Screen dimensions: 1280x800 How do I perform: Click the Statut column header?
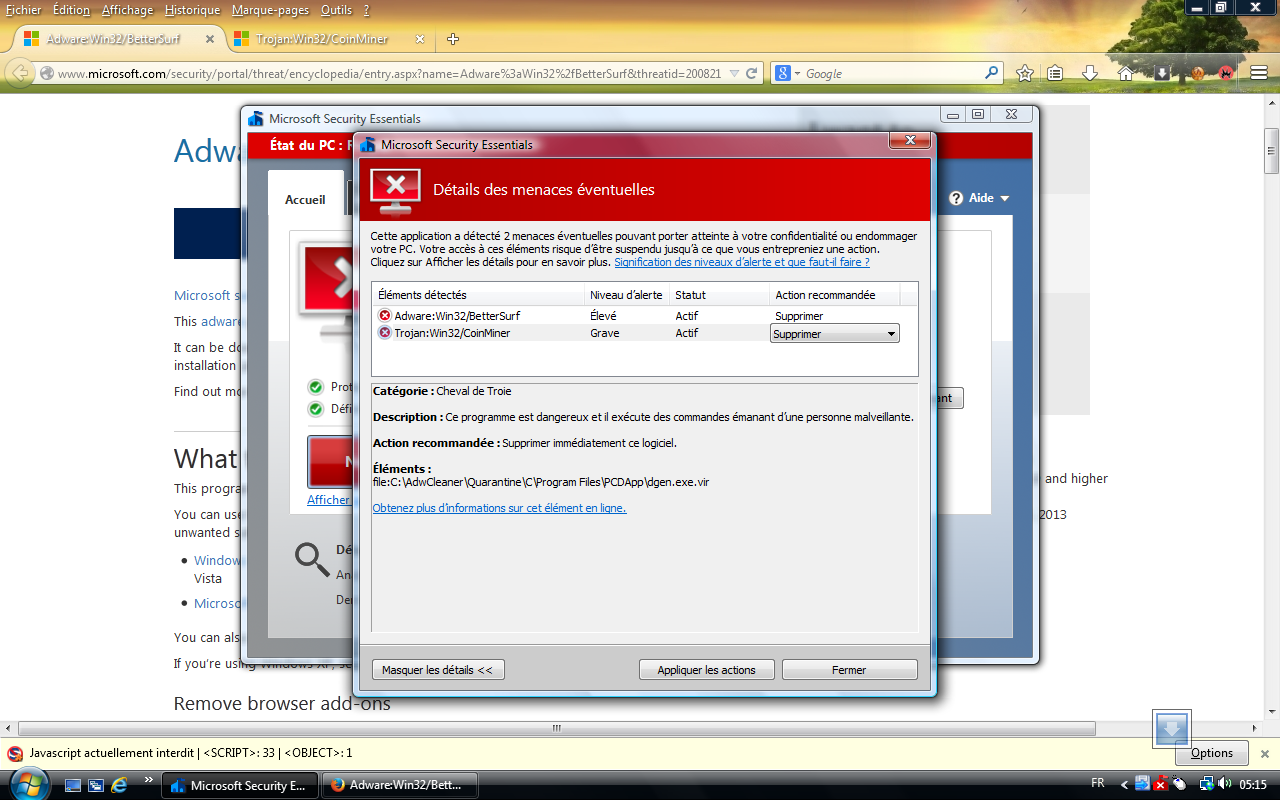click(x=719, y=295)
